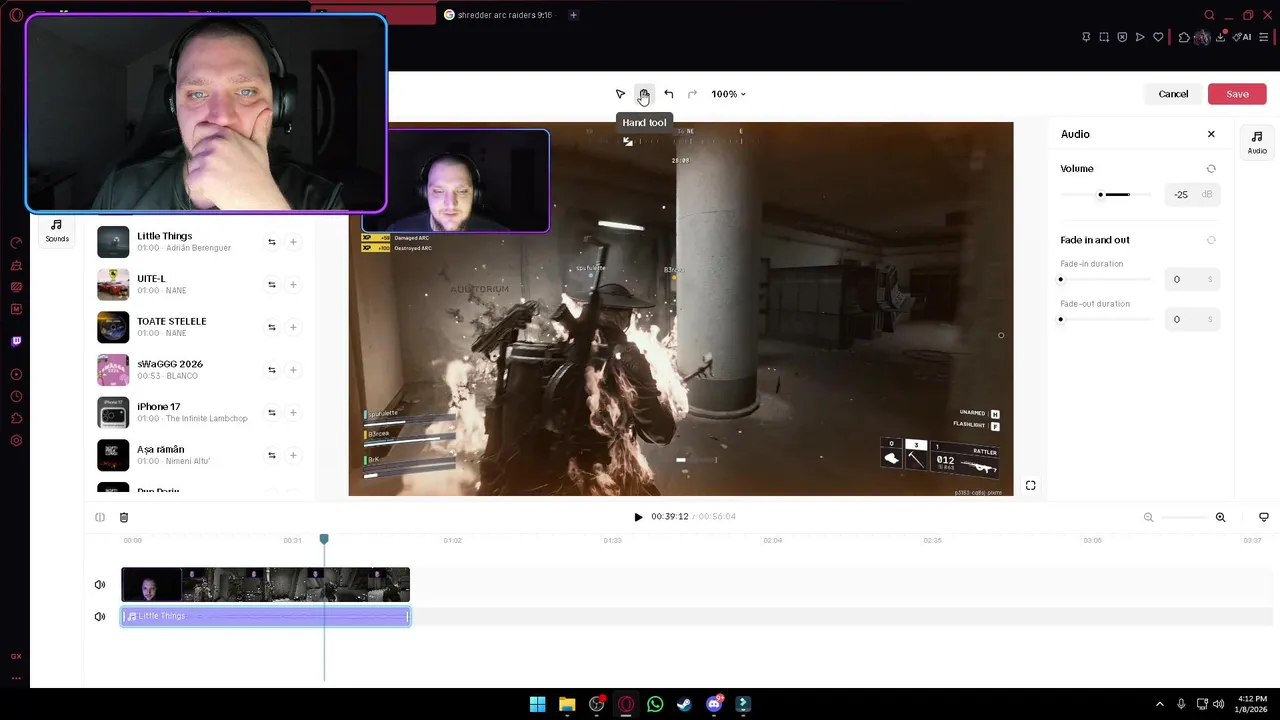Open the 100% zoom dropdown
1280x720 pixels.
728,94
